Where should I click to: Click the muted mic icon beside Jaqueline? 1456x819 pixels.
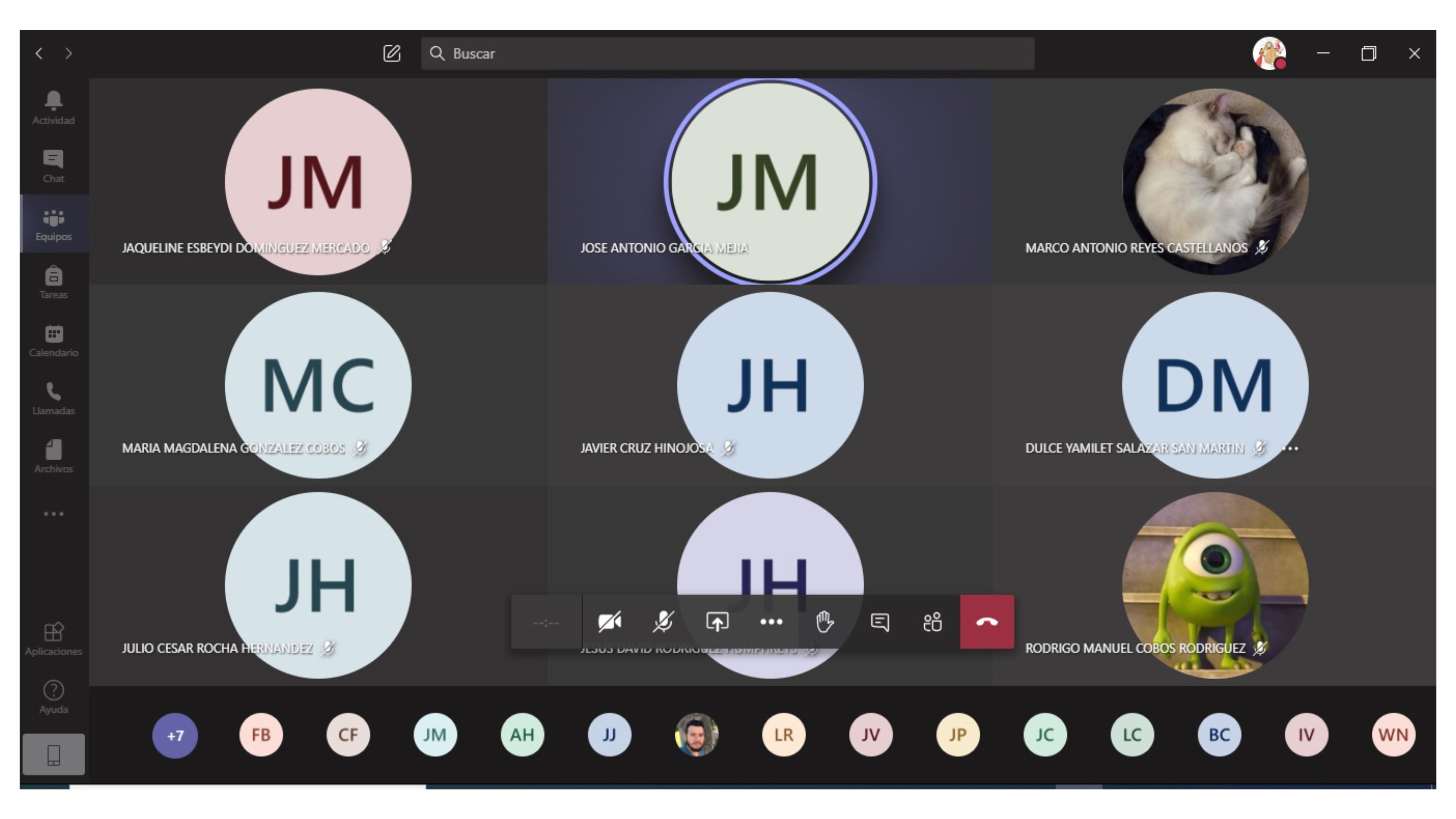(x=385, y=248)
